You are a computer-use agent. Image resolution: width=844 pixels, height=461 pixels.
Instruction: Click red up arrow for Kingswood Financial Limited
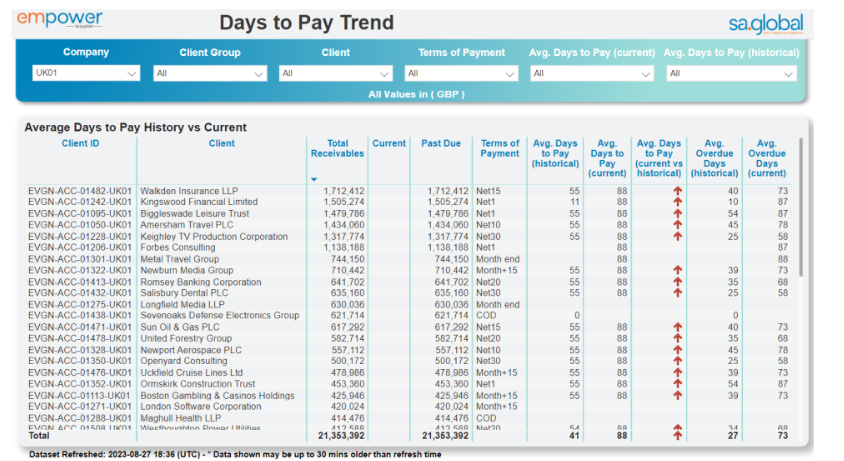(678, 202)
